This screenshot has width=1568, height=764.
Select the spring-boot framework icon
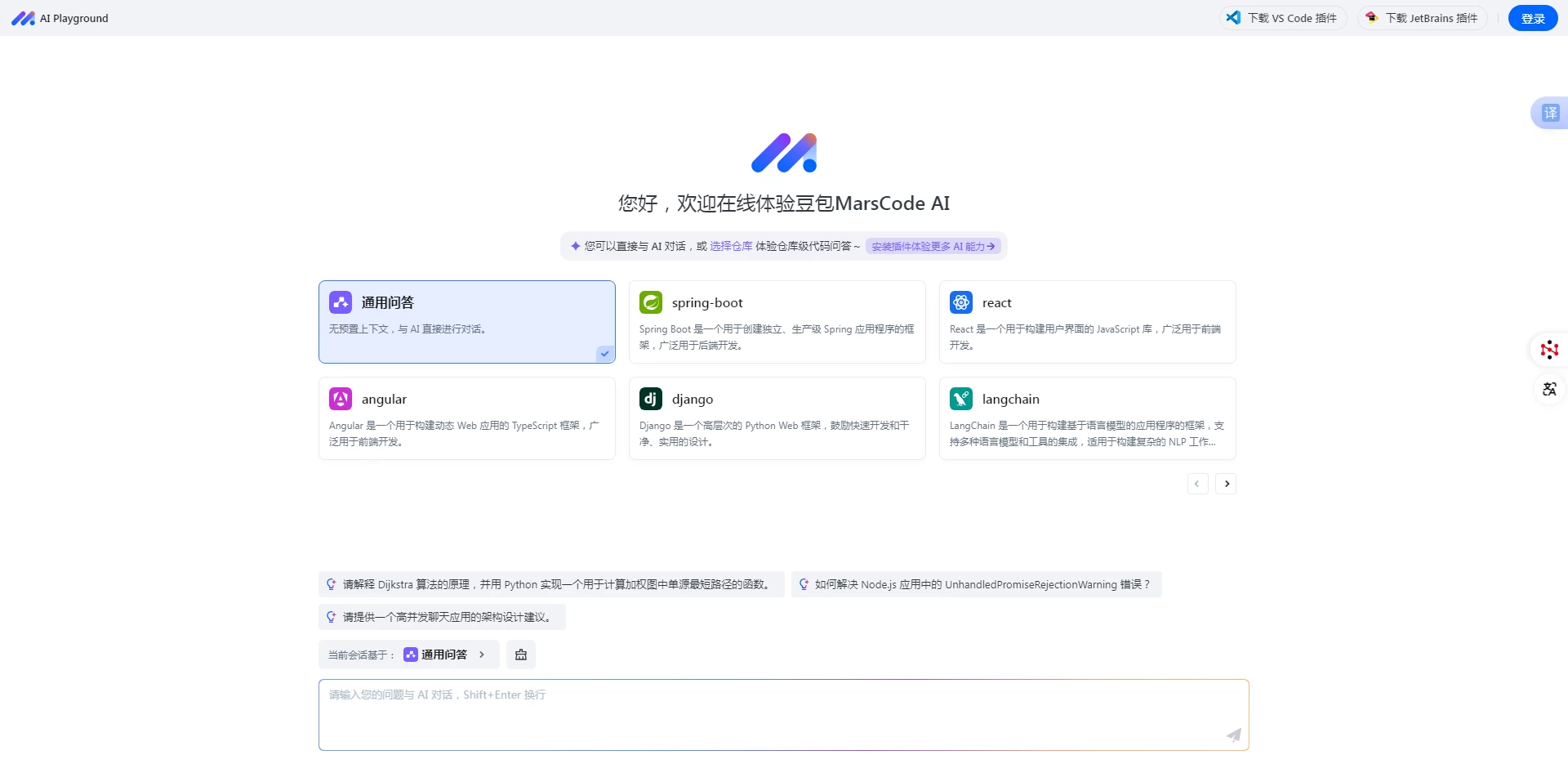[651, 302]
